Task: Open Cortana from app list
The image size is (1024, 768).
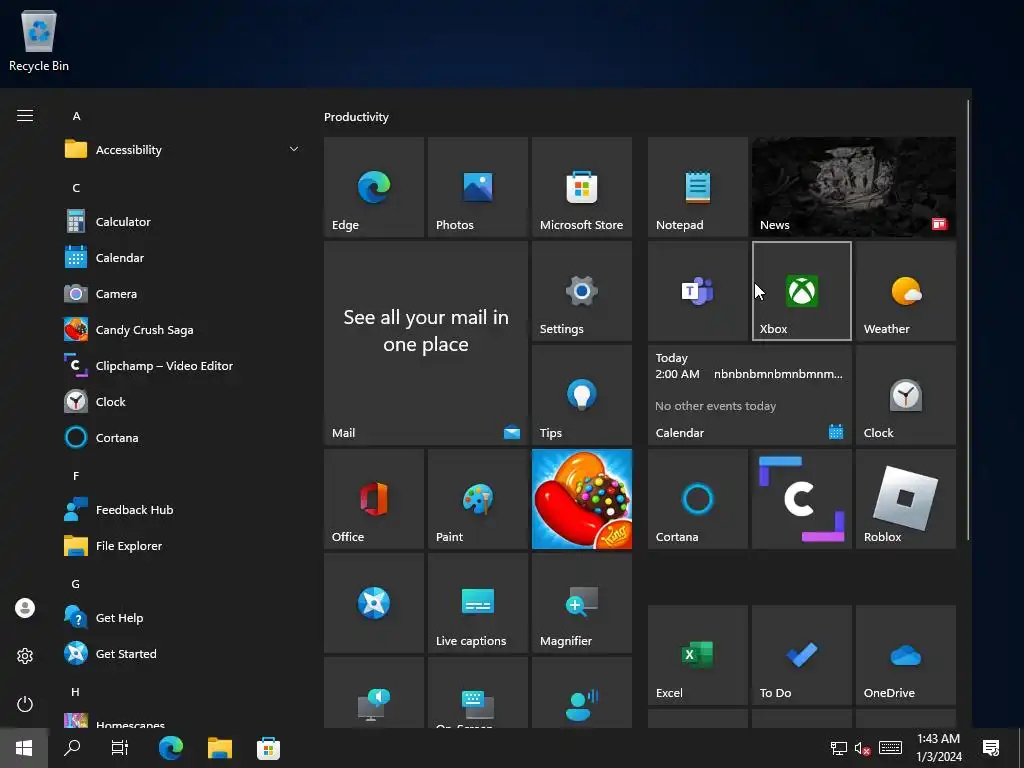Action: click(183, 437)
